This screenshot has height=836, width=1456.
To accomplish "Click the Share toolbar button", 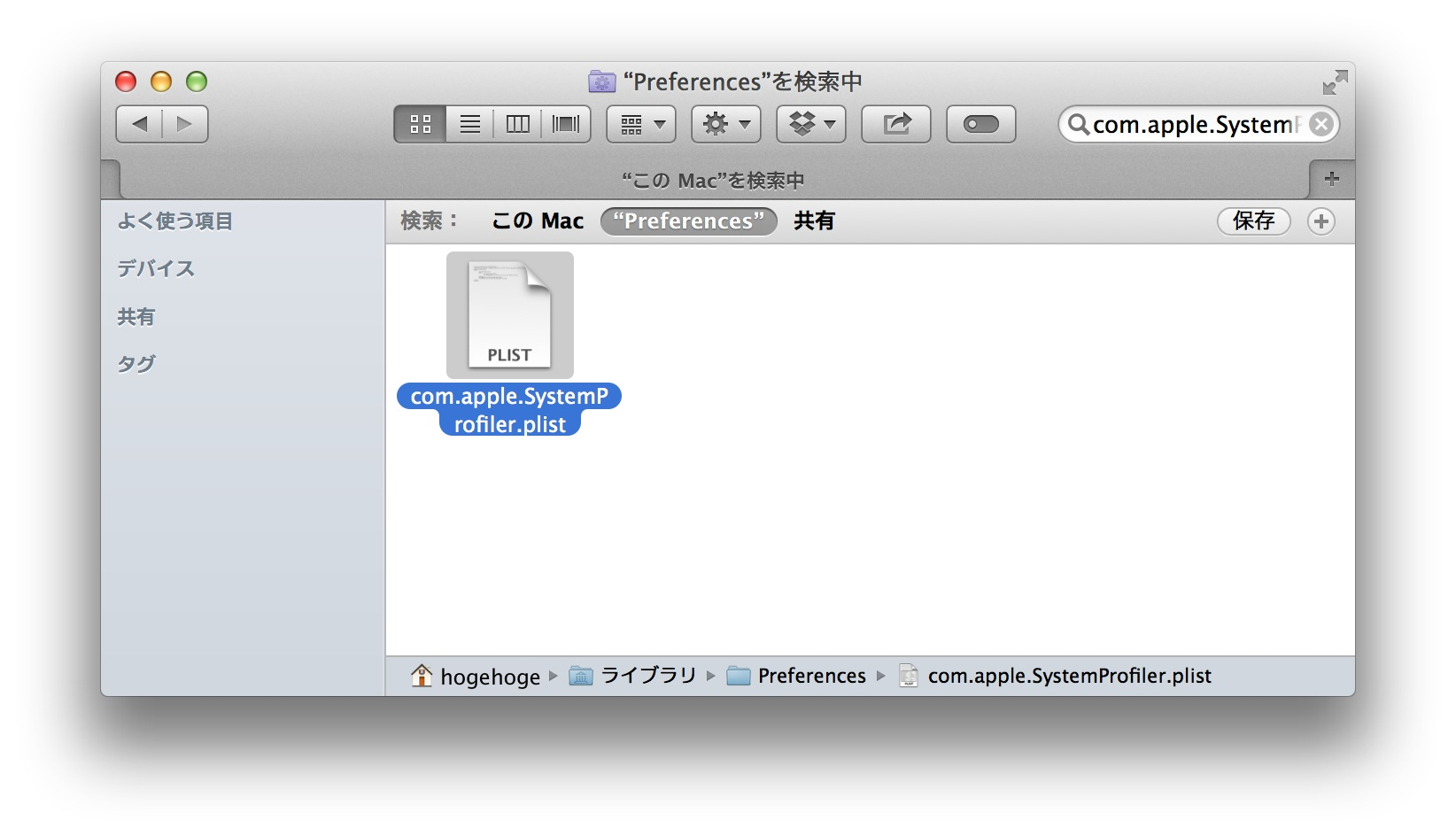I will click(x=896, y=124).
